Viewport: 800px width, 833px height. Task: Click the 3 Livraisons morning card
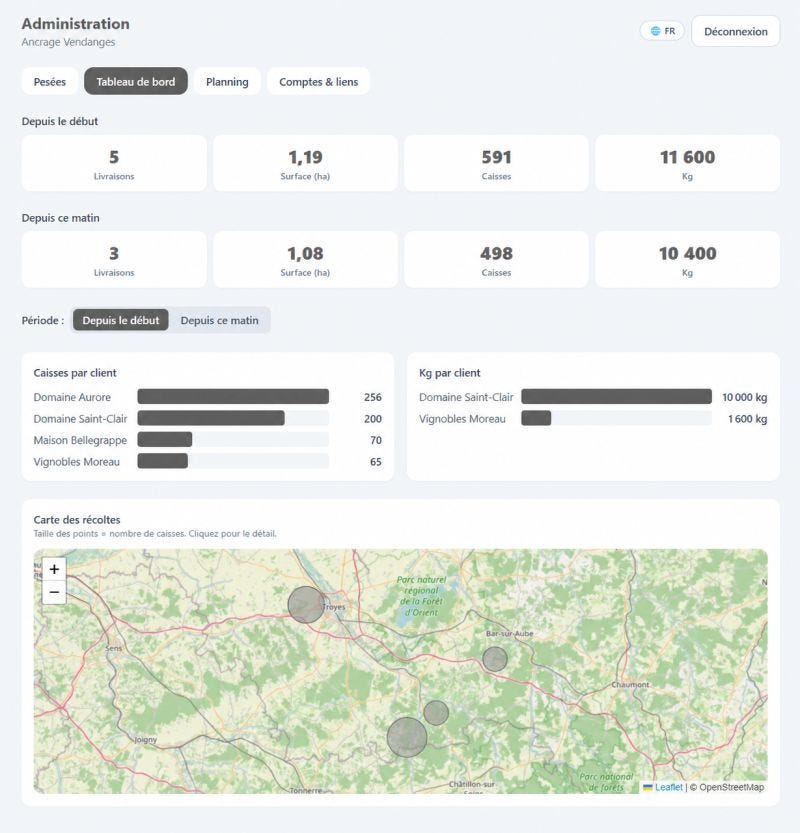[x=114, y=259]
